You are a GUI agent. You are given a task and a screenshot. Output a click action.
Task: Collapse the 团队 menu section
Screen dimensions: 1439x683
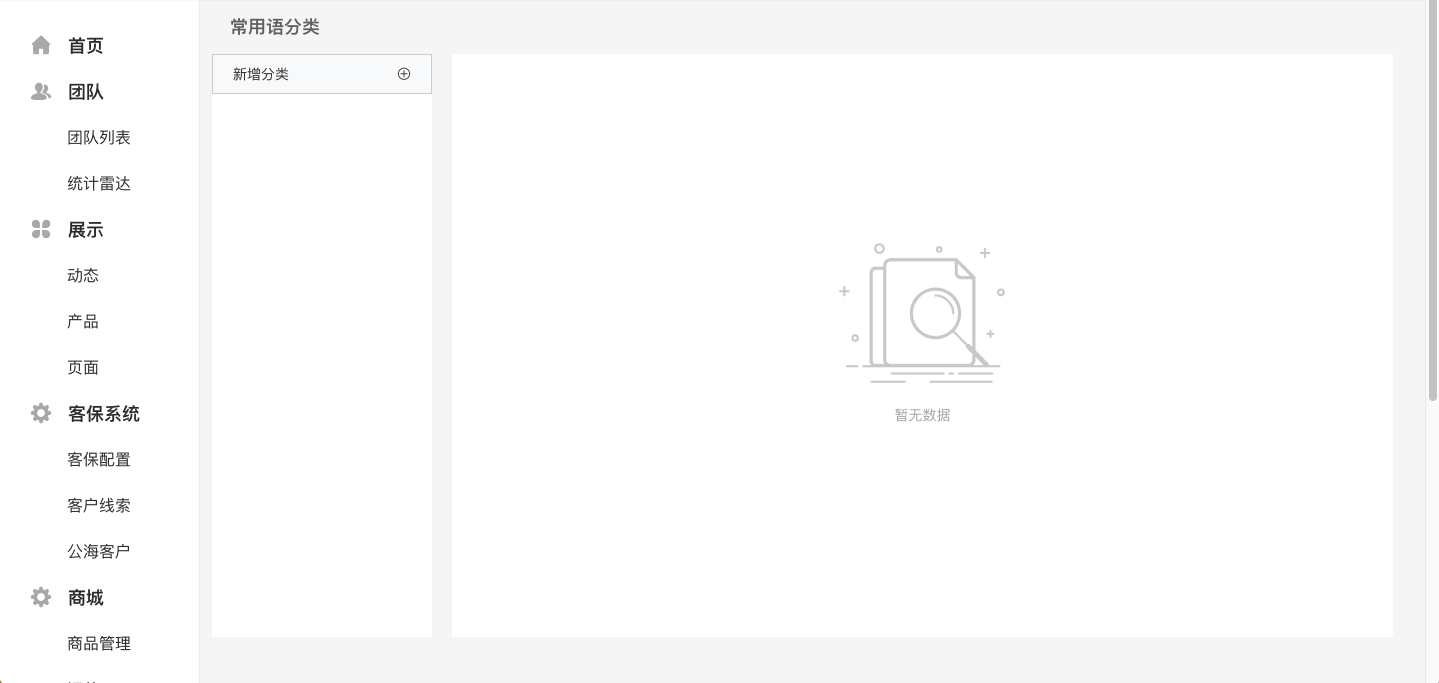tap(86, 92)
